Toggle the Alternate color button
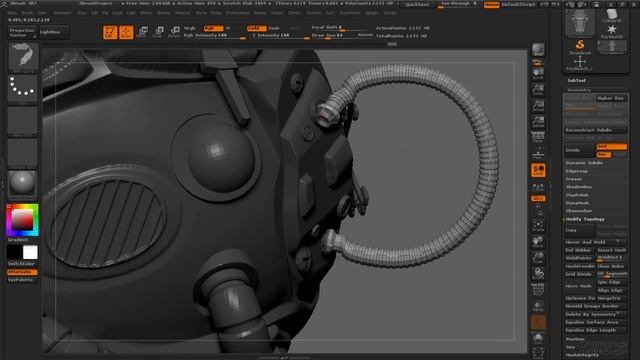The width and height of the screenshot is (640, 360). point(22,272)
